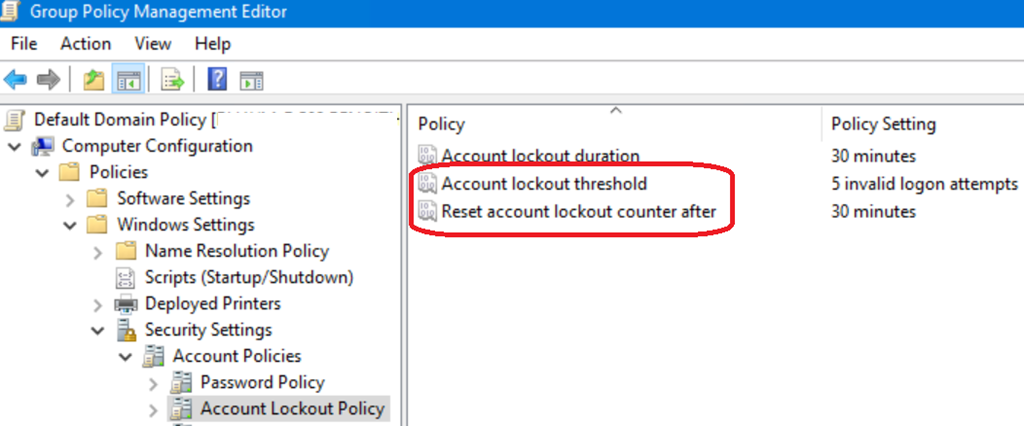Click the Up One Level folder icon
1024x426 pixels.
[x=95, y=81]
